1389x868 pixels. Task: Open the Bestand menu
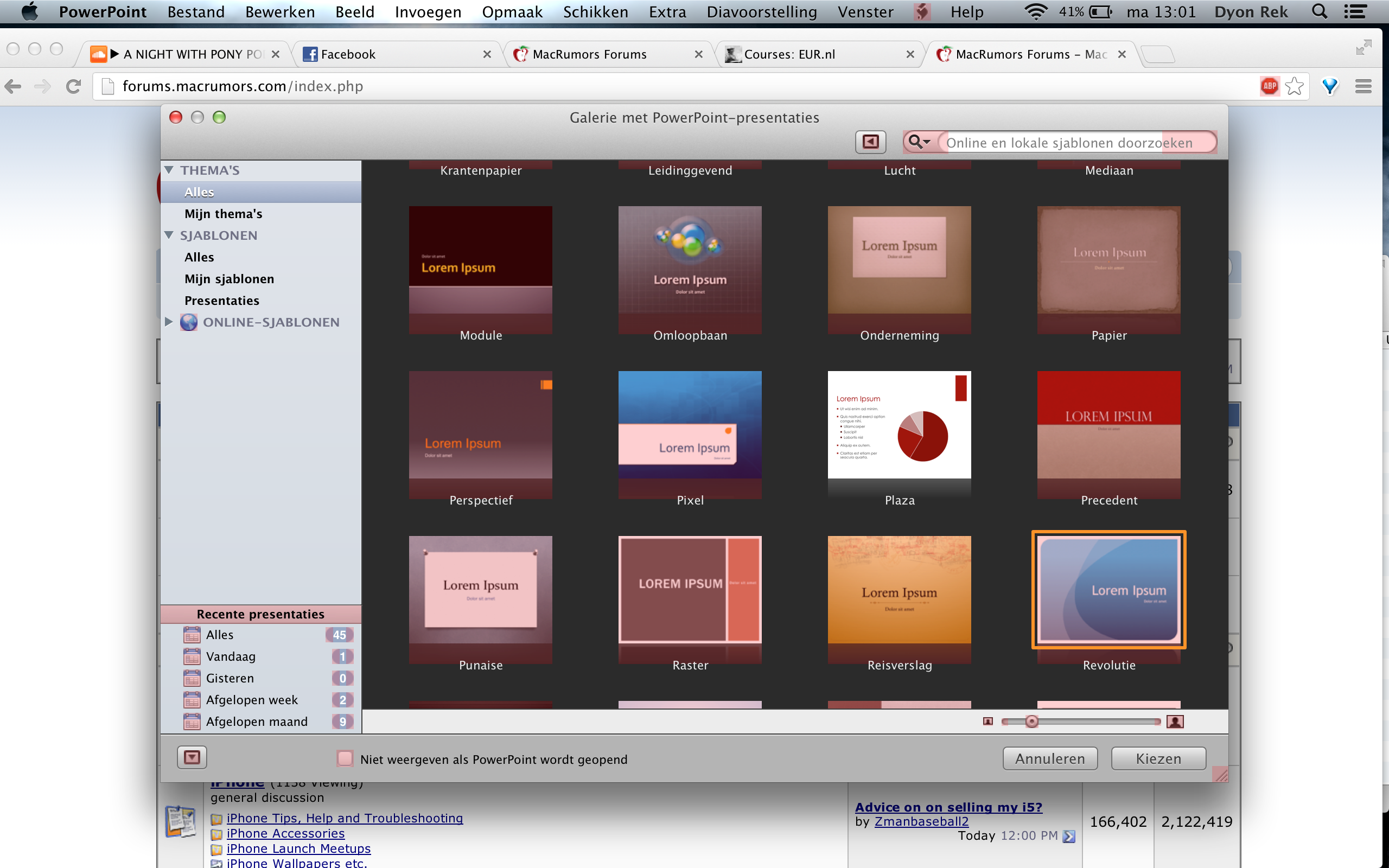196,12
